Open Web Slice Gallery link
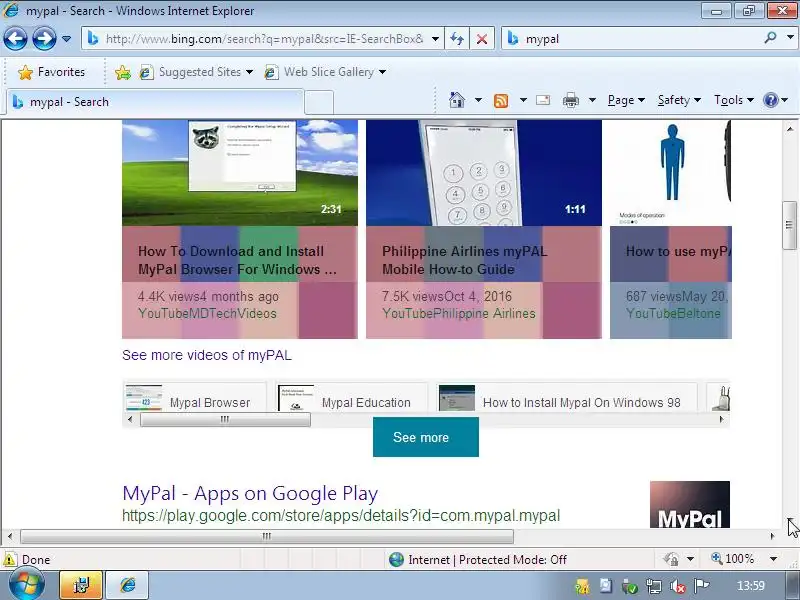Screen dimensions: 800x600 (x=324, y=72)
